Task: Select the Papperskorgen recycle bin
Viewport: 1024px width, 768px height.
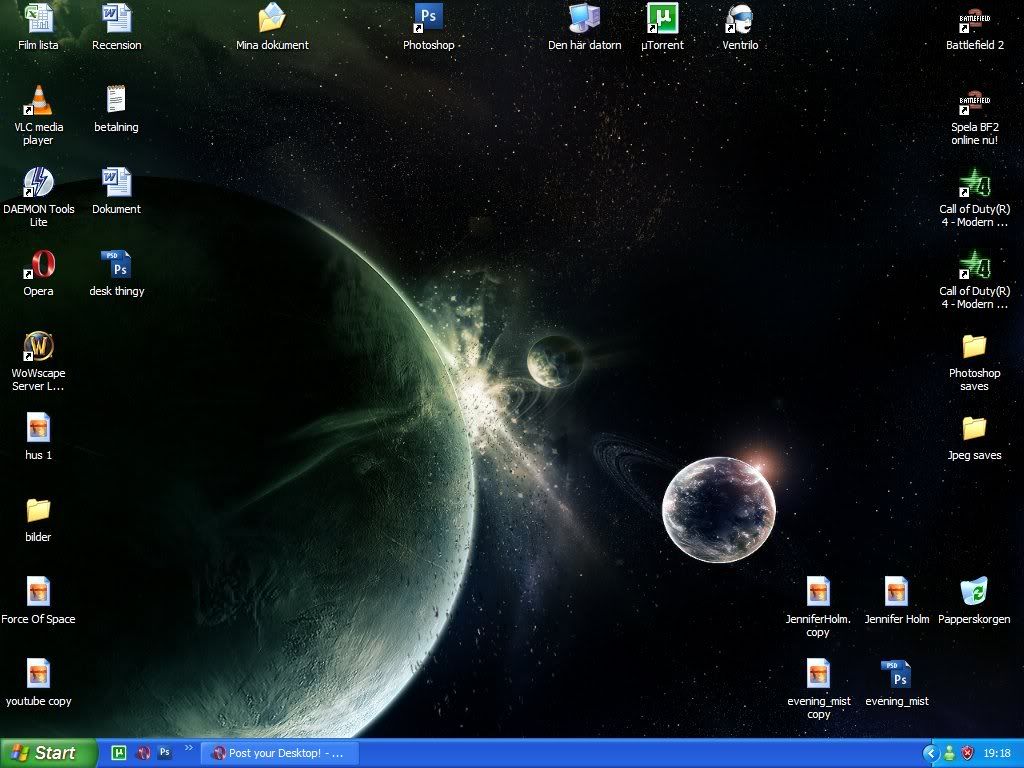Action: point(973,592)
